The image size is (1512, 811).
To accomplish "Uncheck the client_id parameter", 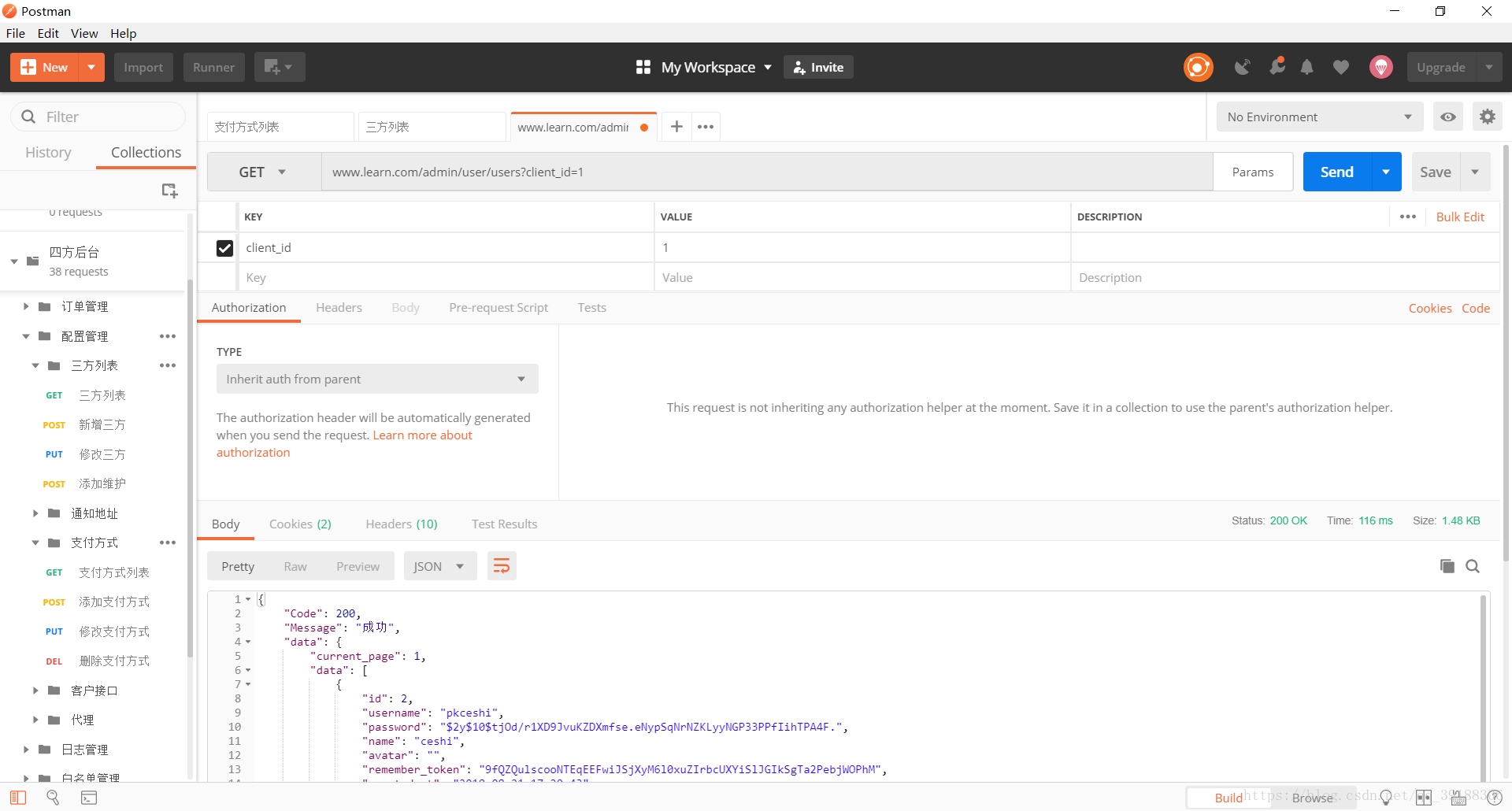I will [224, 247].
